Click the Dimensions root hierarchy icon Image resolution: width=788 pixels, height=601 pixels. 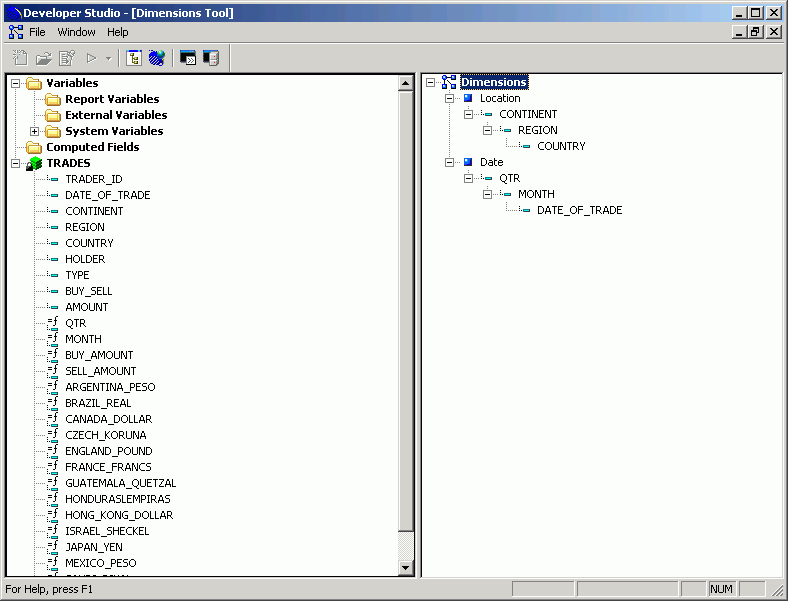click(449, 82)
